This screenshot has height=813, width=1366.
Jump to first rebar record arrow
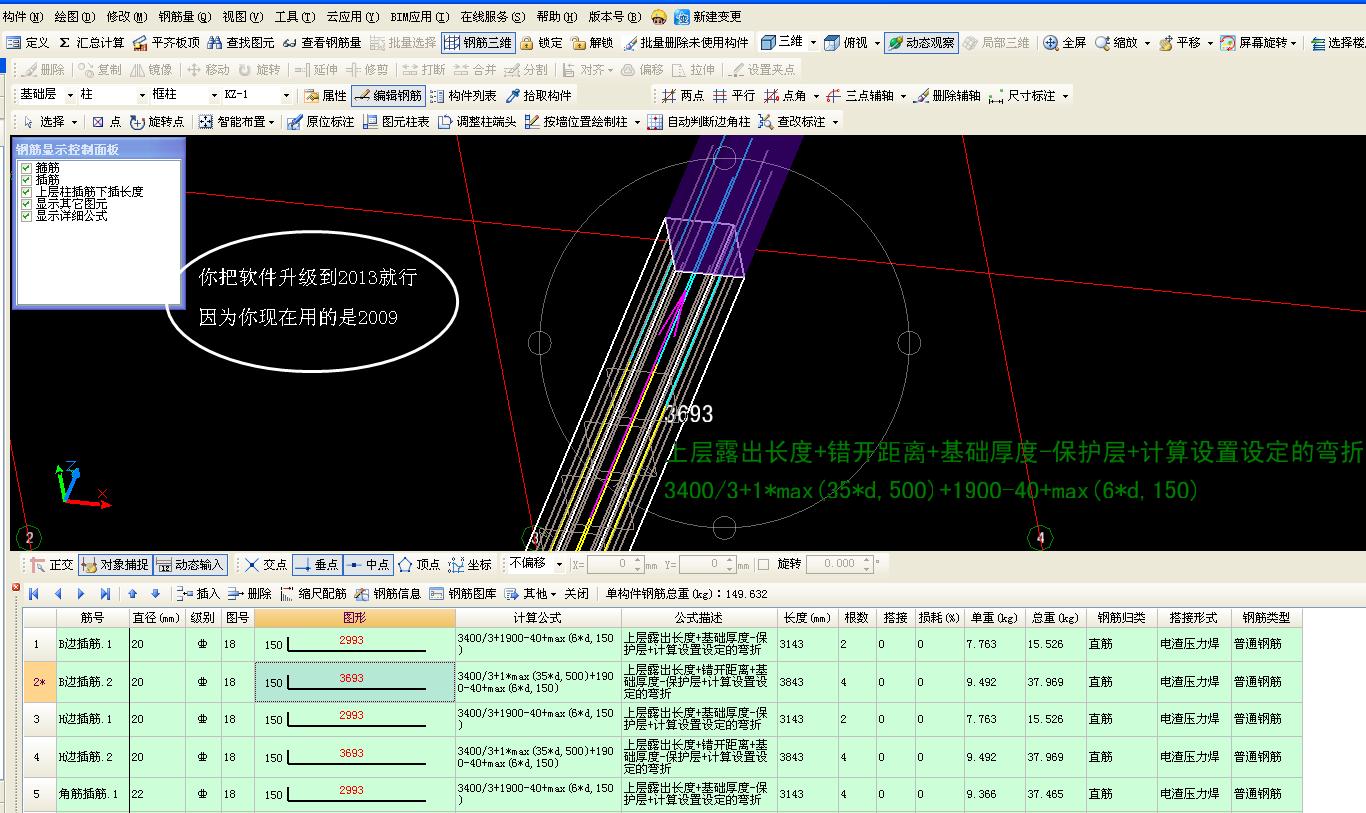pos(34,594)
